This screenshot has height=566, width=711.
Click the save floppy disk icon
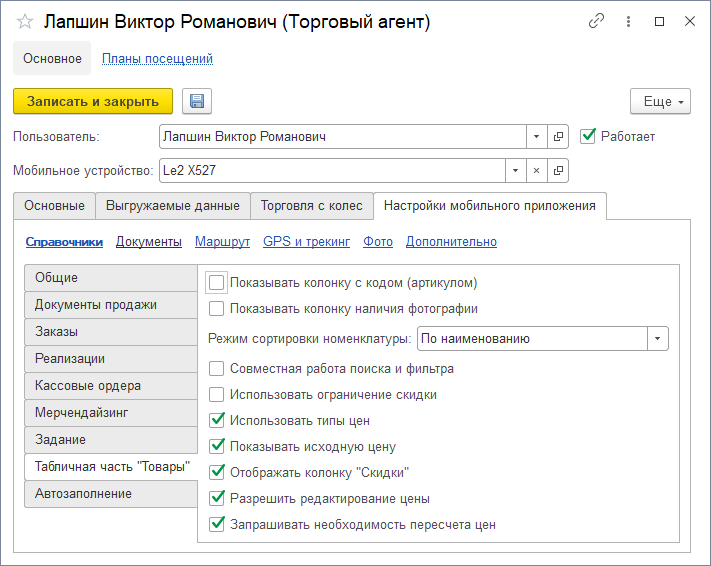[x=197, y=101]
